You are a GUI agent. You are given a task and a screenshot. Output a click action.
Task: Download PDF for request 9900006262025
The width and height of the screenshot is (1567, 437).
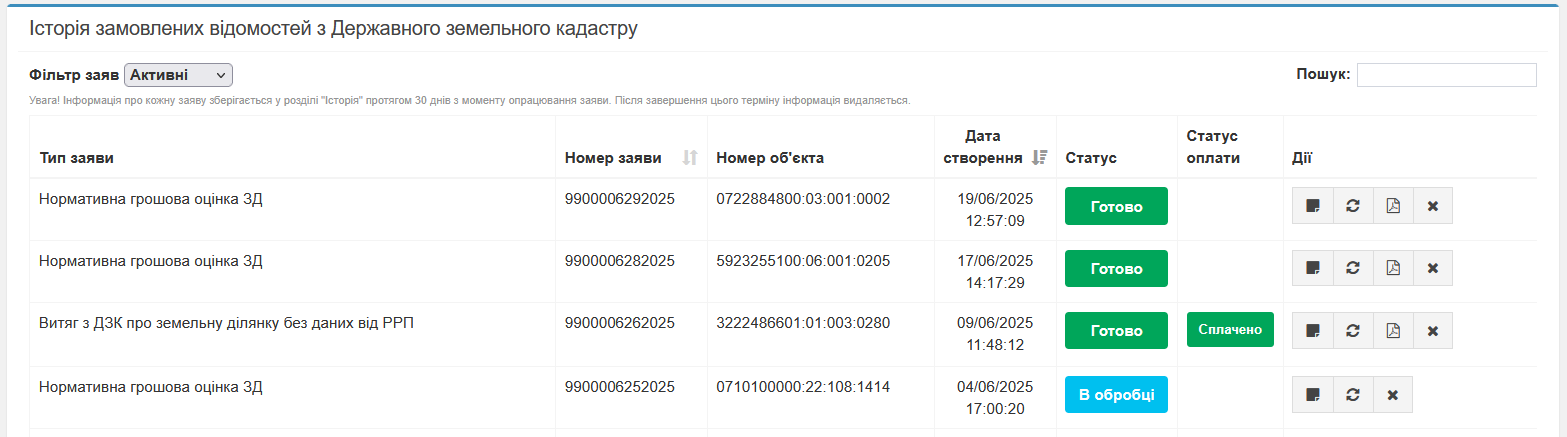click(1393, 330)
